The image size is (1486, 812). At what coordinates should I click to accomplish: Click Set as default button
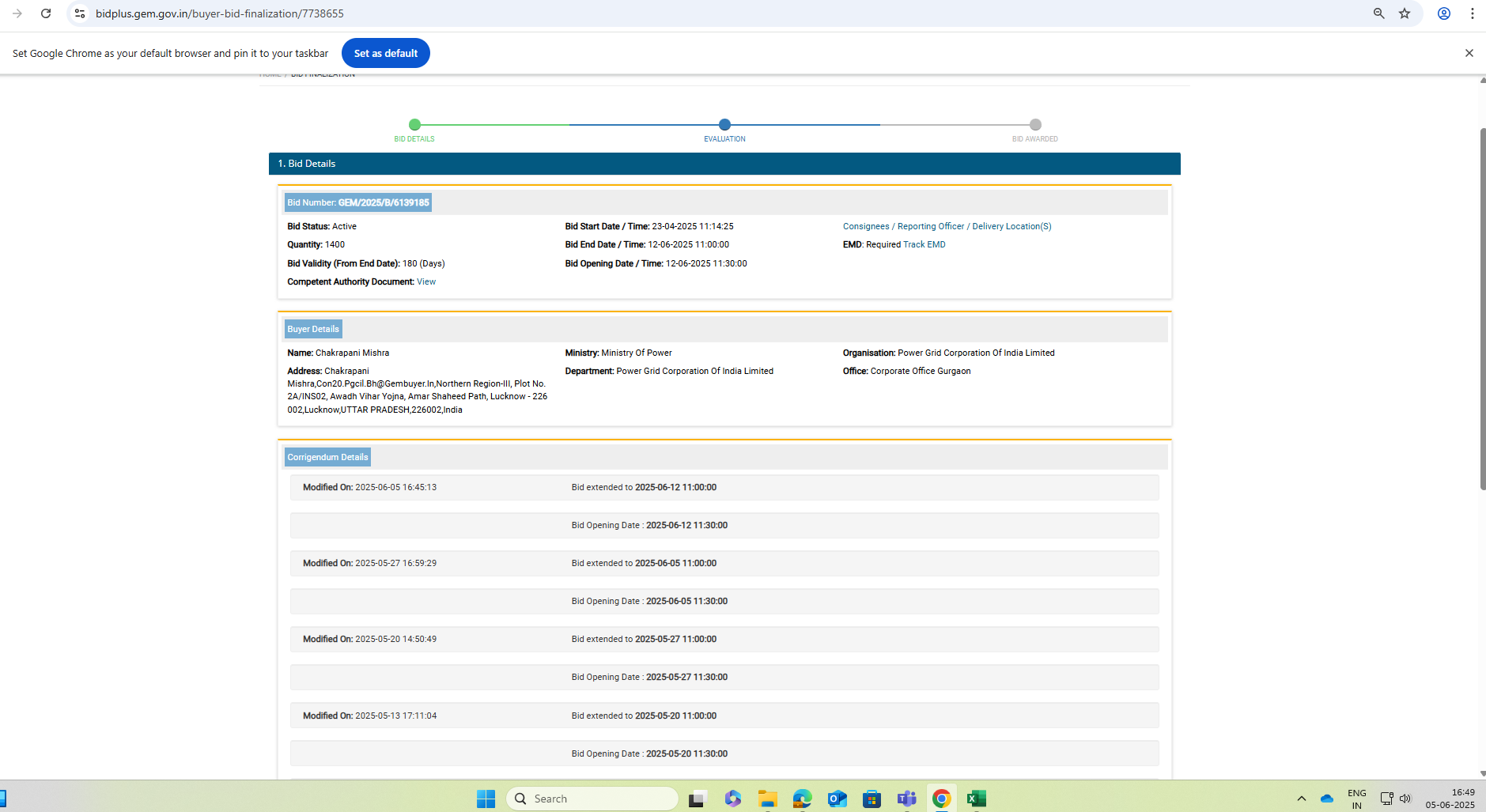[x=386, y=53]
